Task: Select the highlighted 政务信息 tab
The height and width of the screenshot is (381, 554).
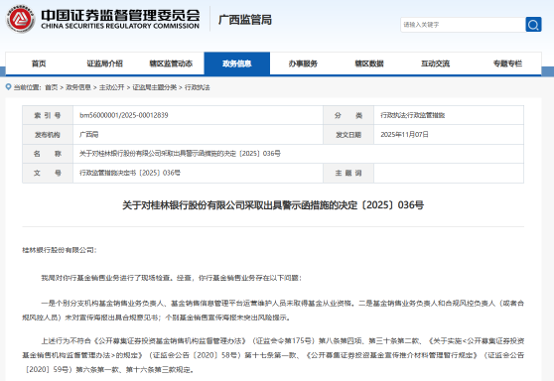Action: pos(237,63)
